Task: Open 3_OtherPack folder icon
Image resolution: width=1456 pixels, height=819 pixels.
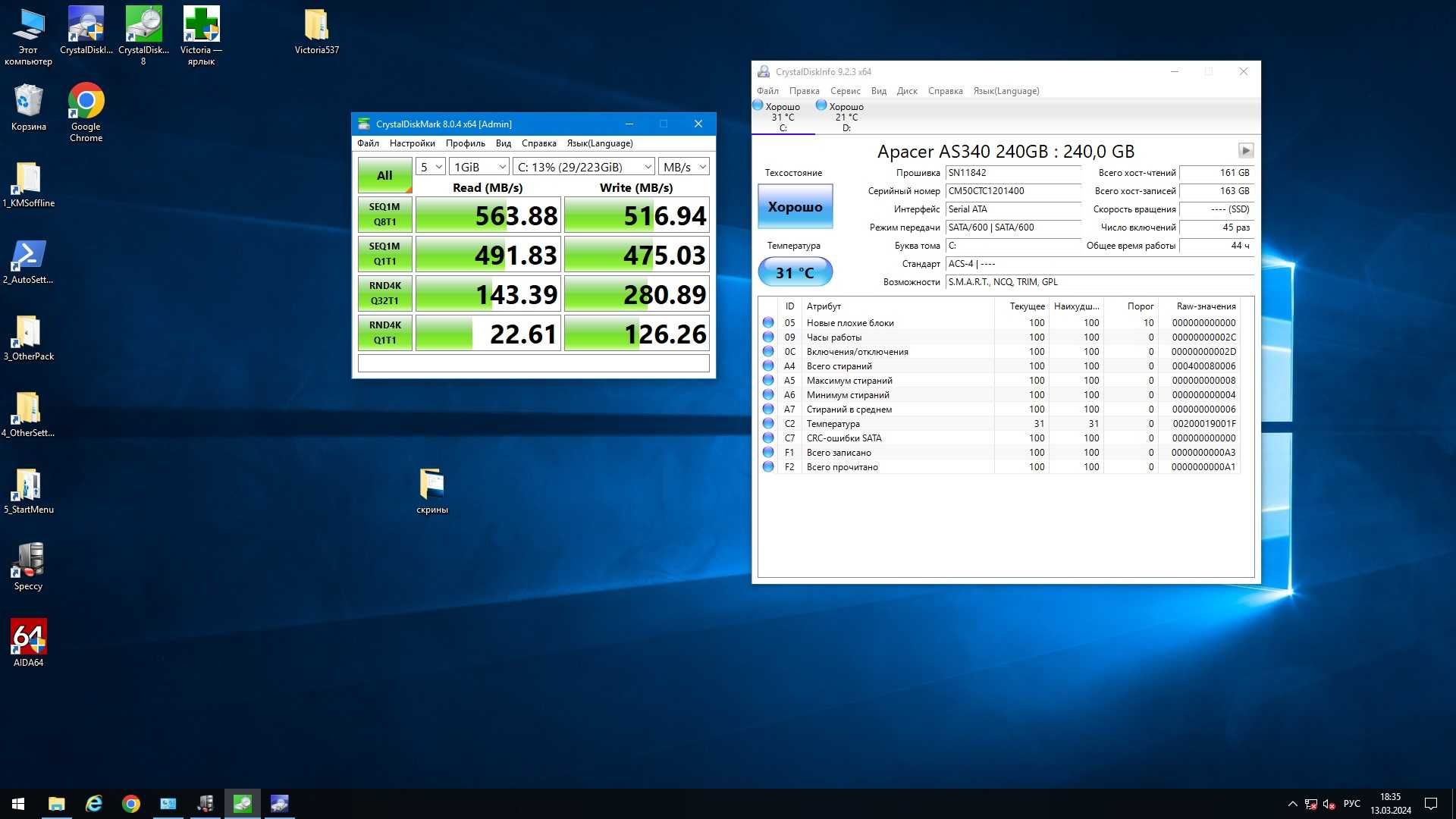Action: (28, 337)
